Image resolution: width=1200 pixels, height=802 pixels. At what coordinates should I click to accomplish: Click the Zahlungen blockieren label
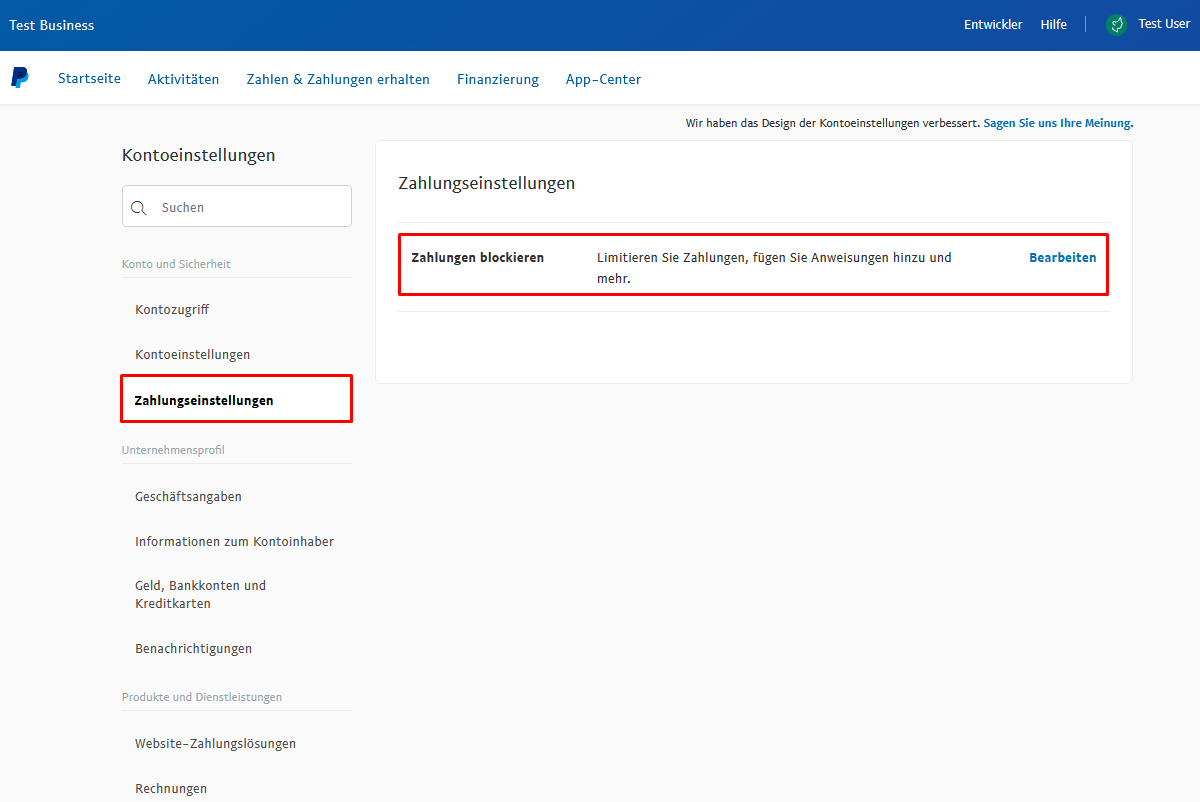478,258
